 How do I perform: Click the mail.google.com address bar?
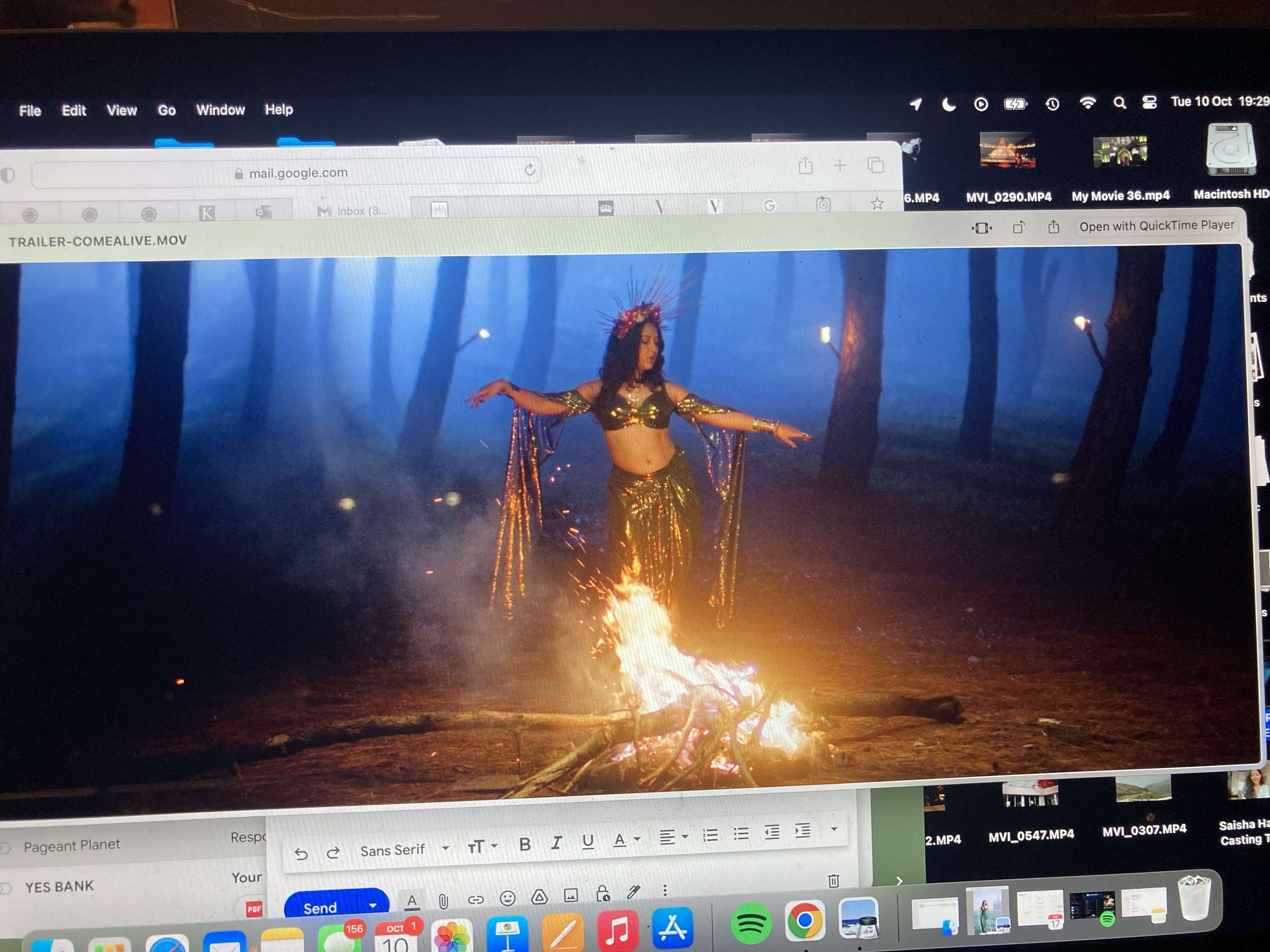coord(286,172)
